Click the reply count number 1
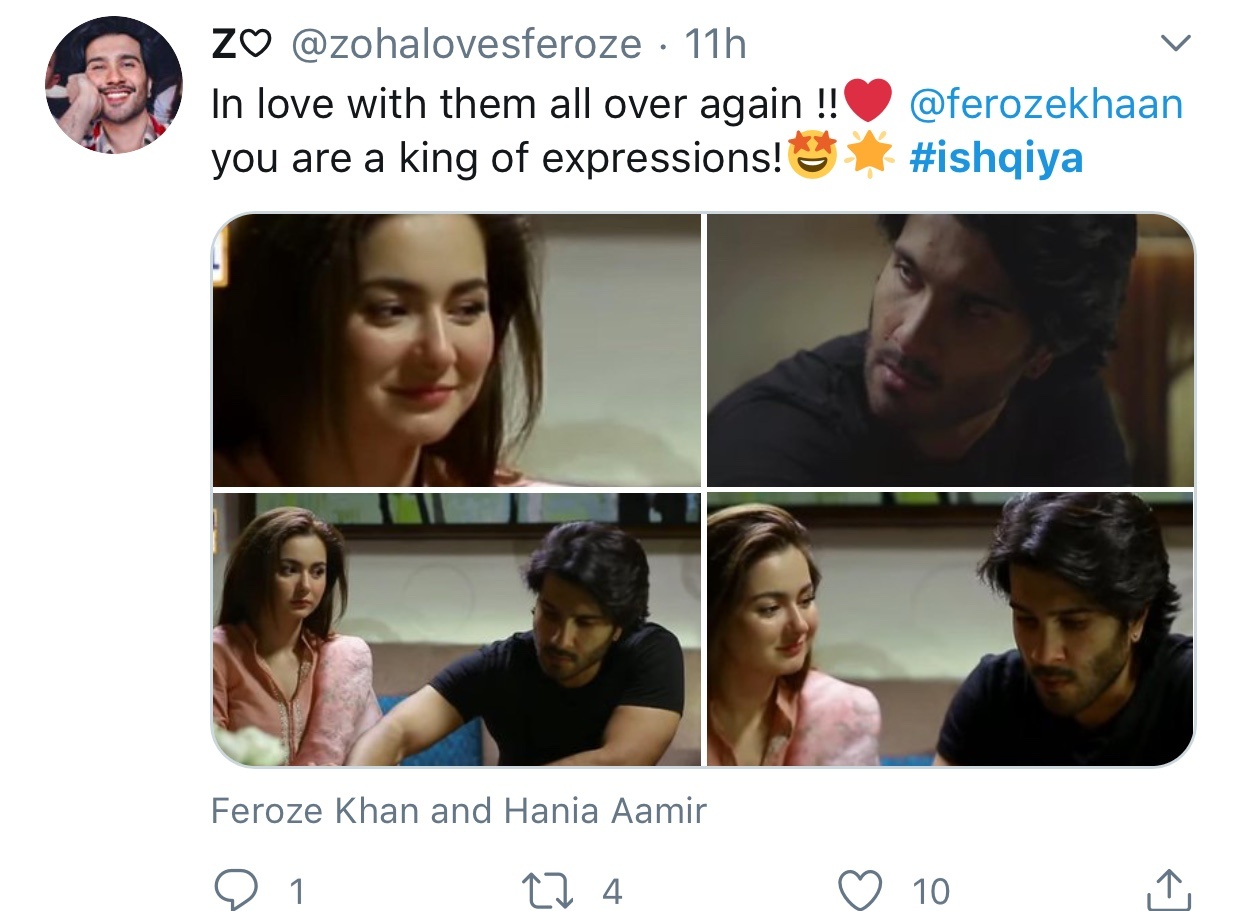 [296, 890]
